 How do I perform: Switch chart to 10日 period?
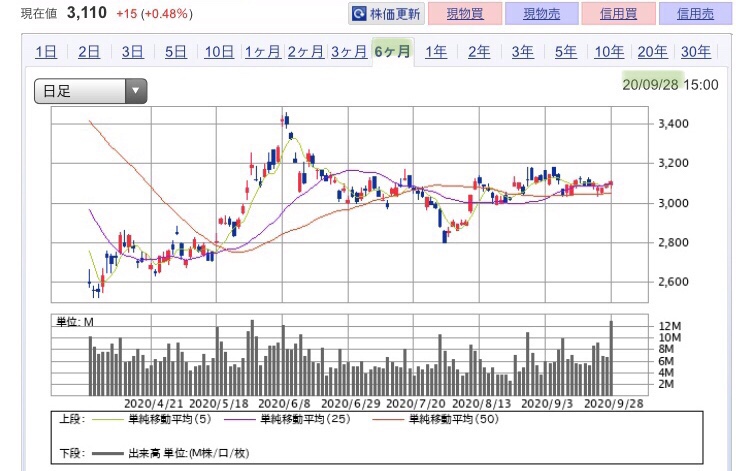coord(219,52)
